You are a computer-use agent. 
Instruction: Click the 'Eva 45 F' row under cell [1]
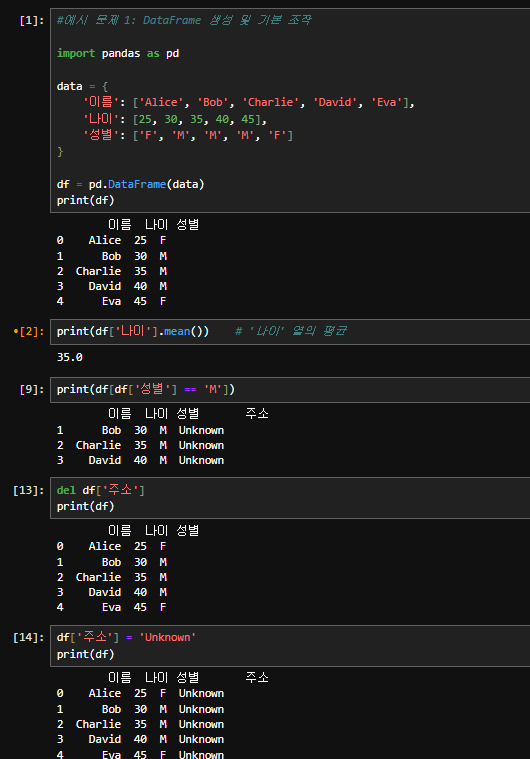[112, 301]
